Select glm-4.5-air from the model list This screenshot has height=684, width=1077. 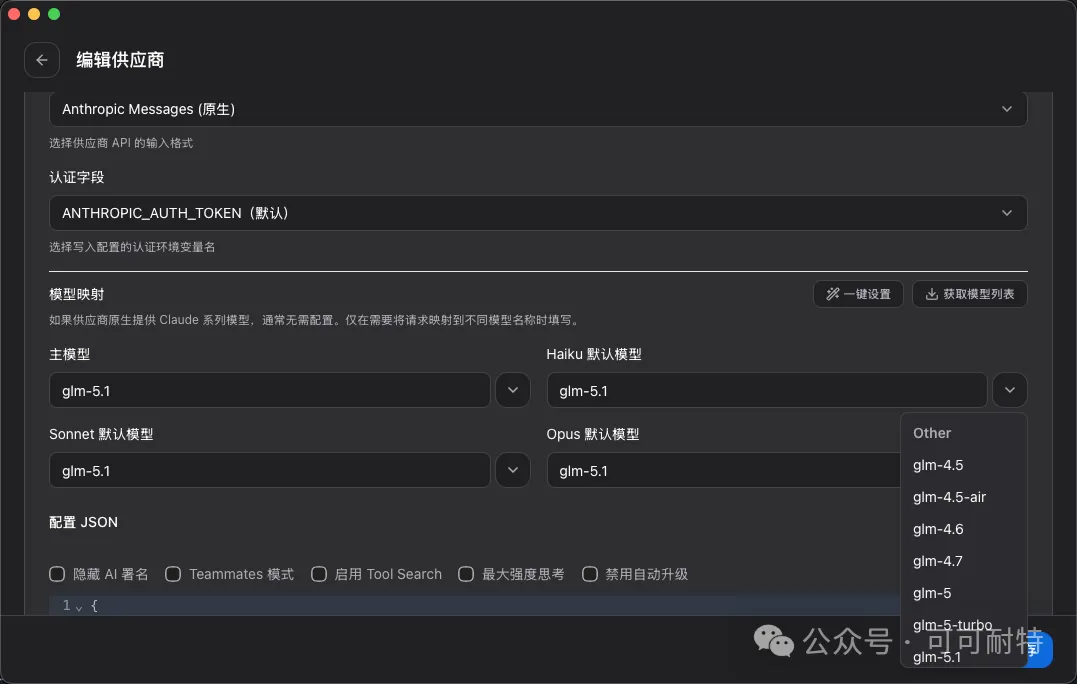963,497
